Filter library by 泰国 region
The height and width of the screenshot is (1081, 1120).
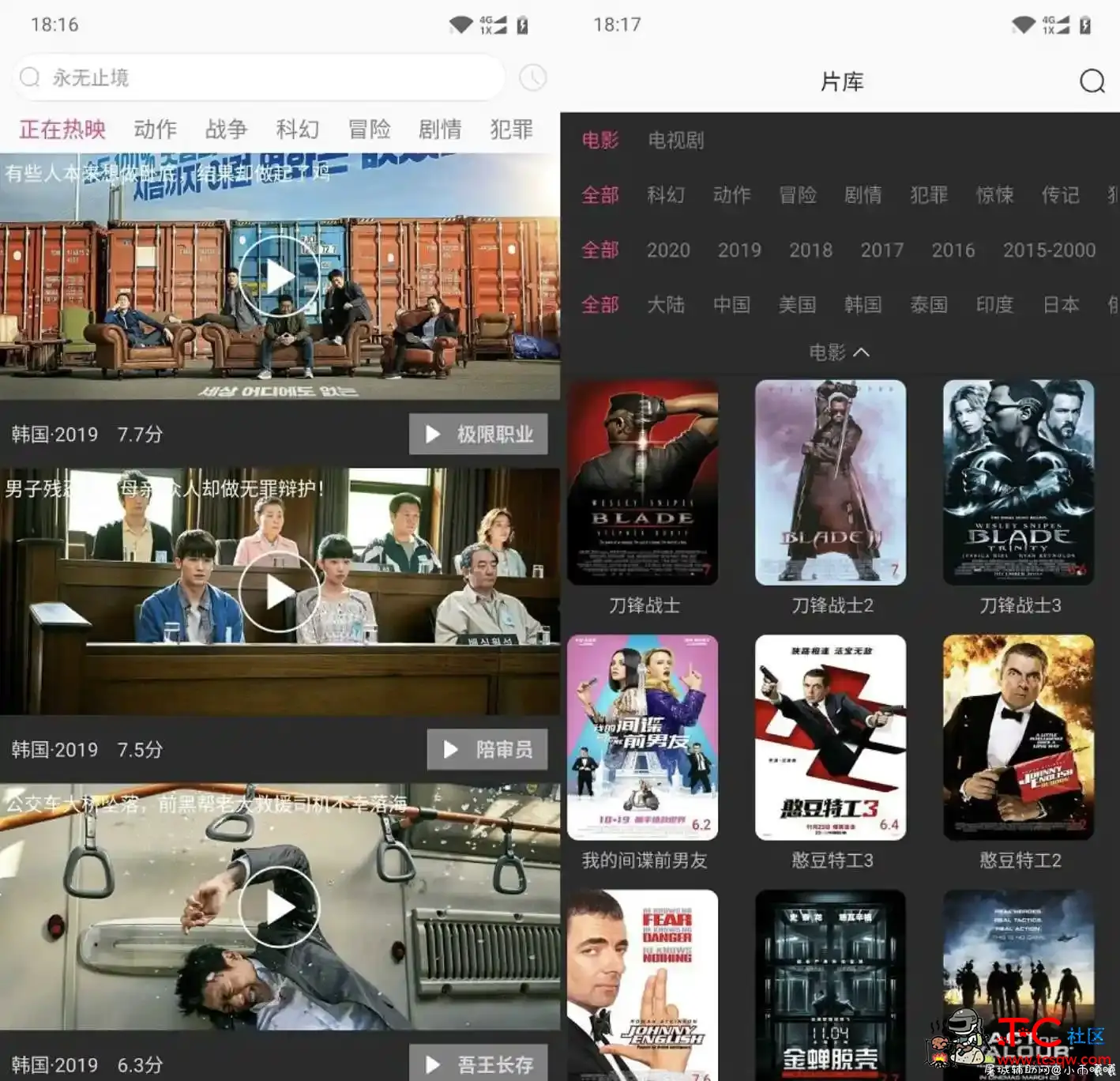(x=929, y=304)
